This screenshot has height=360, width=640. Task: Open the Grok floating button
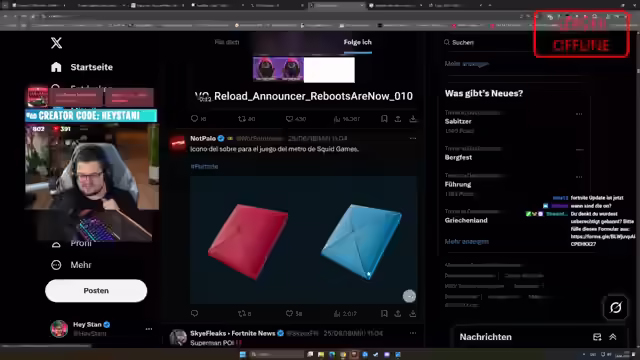pyautogui.click(x=616, y=307)
